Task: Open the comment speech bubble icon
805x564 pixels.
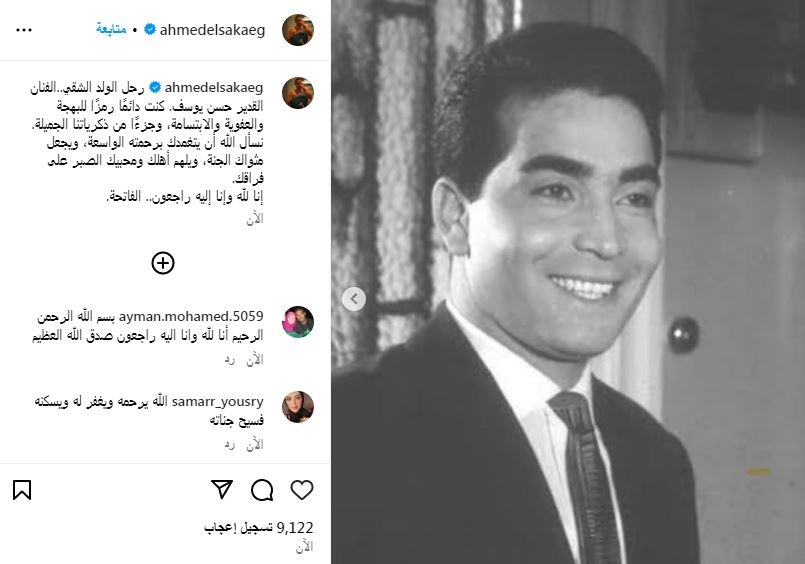Action: tap(262, 490)
